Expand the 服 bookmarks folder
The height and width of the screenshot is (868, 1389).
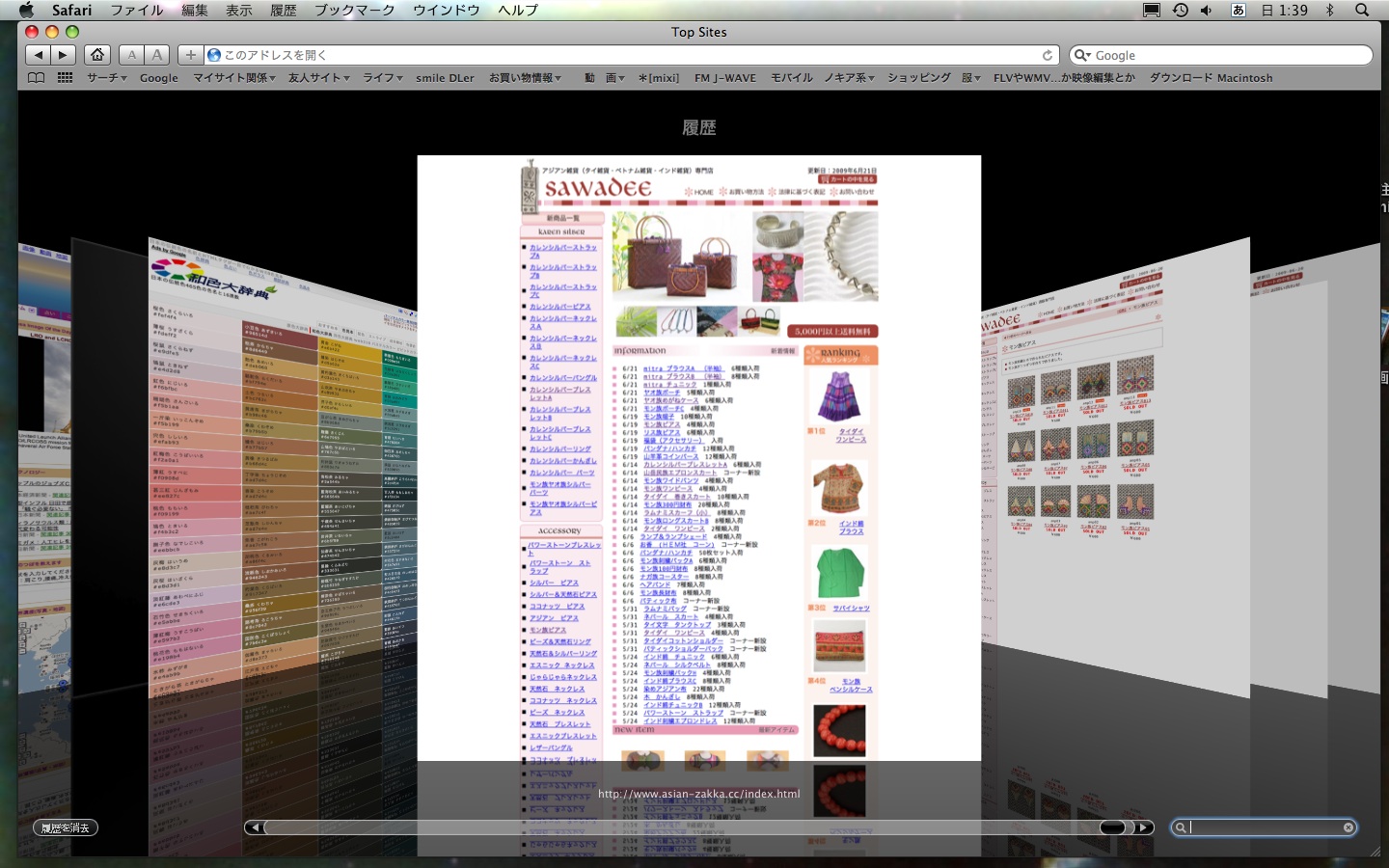click(971, 78)
